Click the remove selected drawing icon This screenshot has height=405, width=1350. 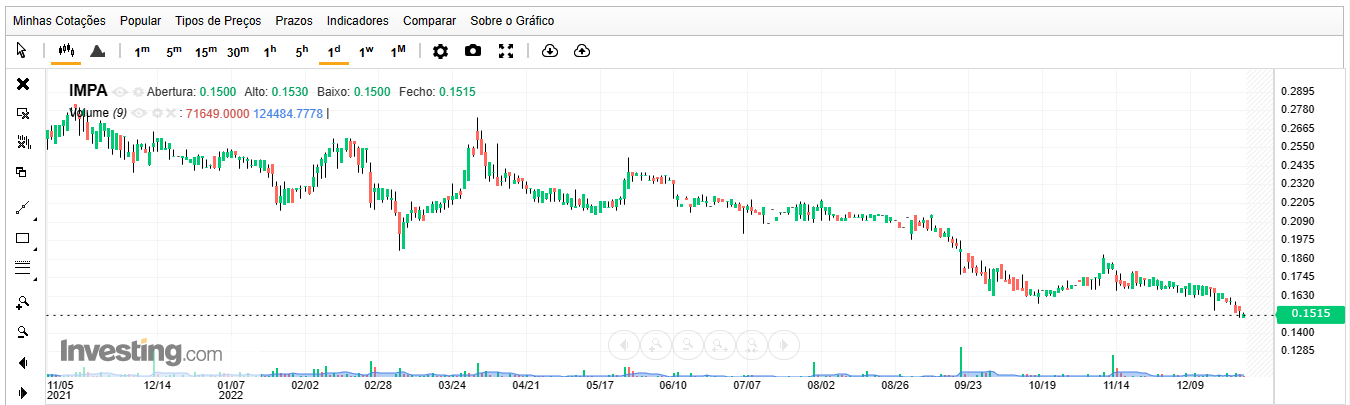click(23, 113)
